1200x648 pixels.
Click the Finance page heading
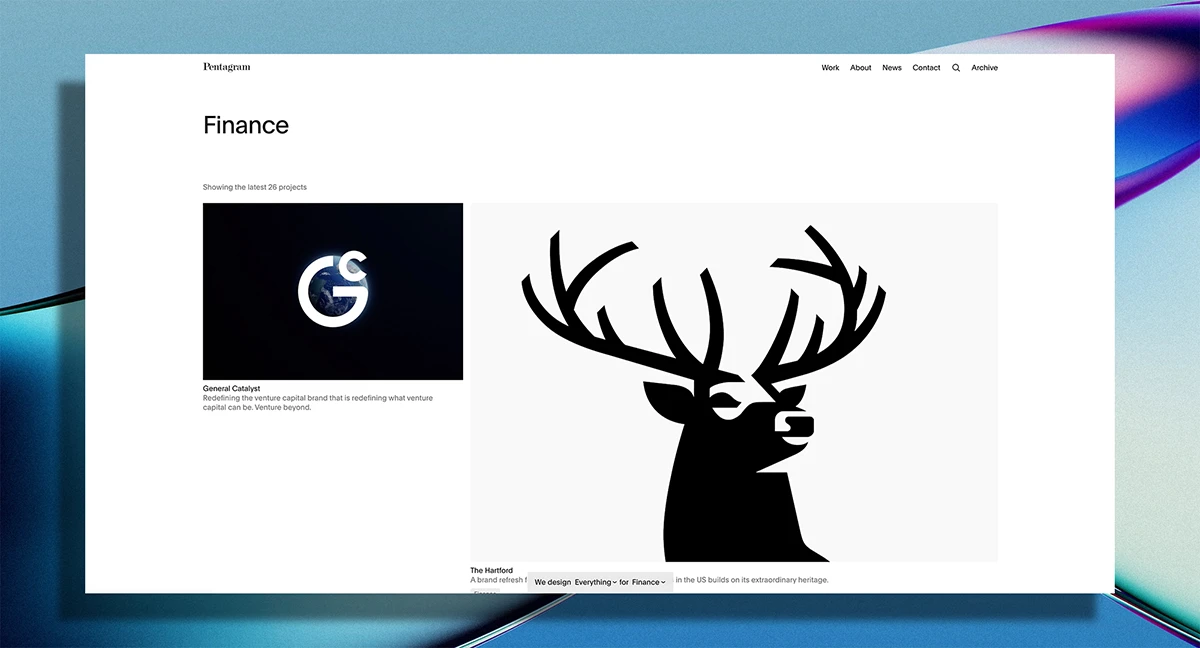point(246,125)
